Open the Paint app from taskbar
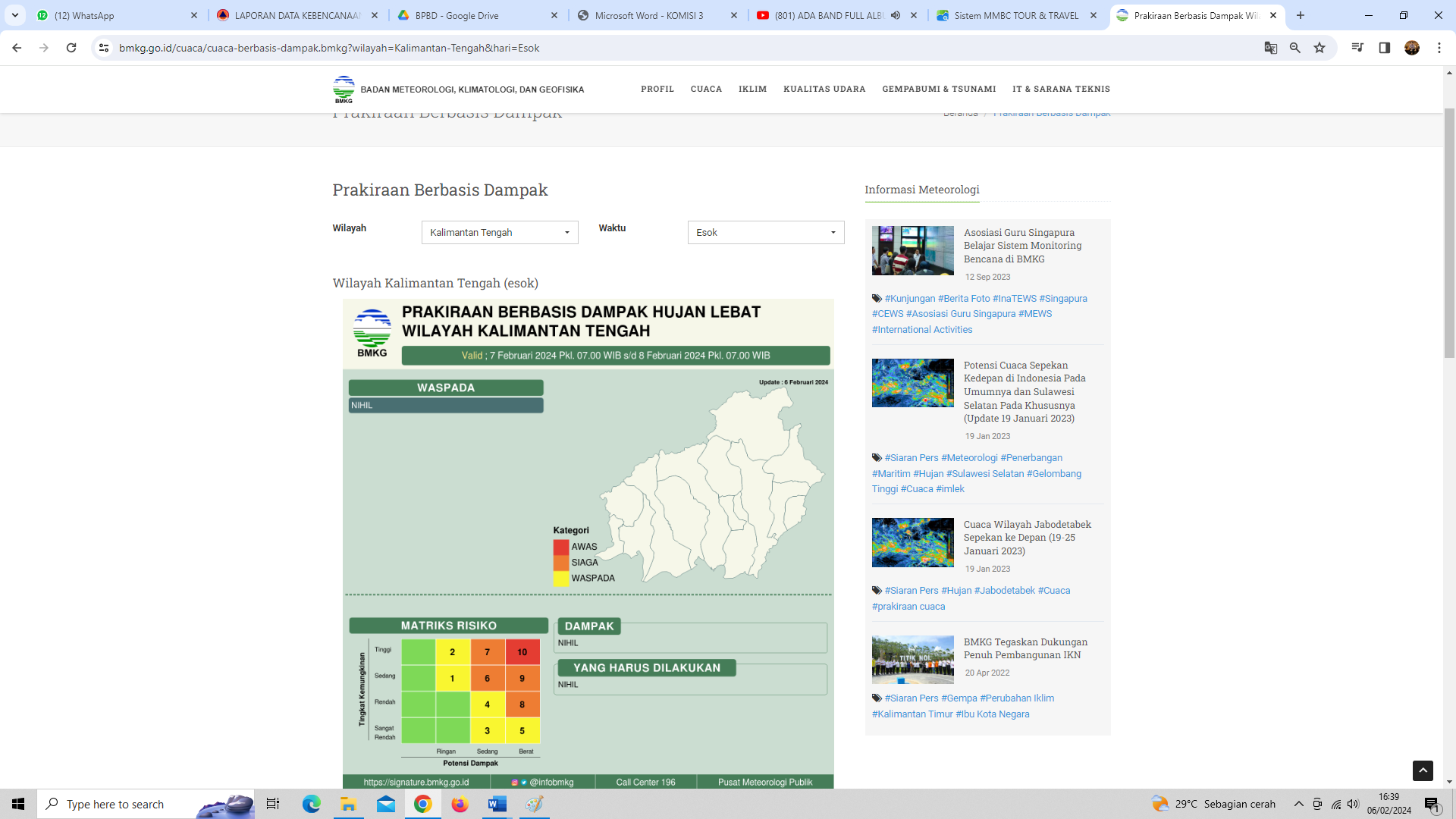The width and height of the screenshot is (1456, 819). coord(534,804)
